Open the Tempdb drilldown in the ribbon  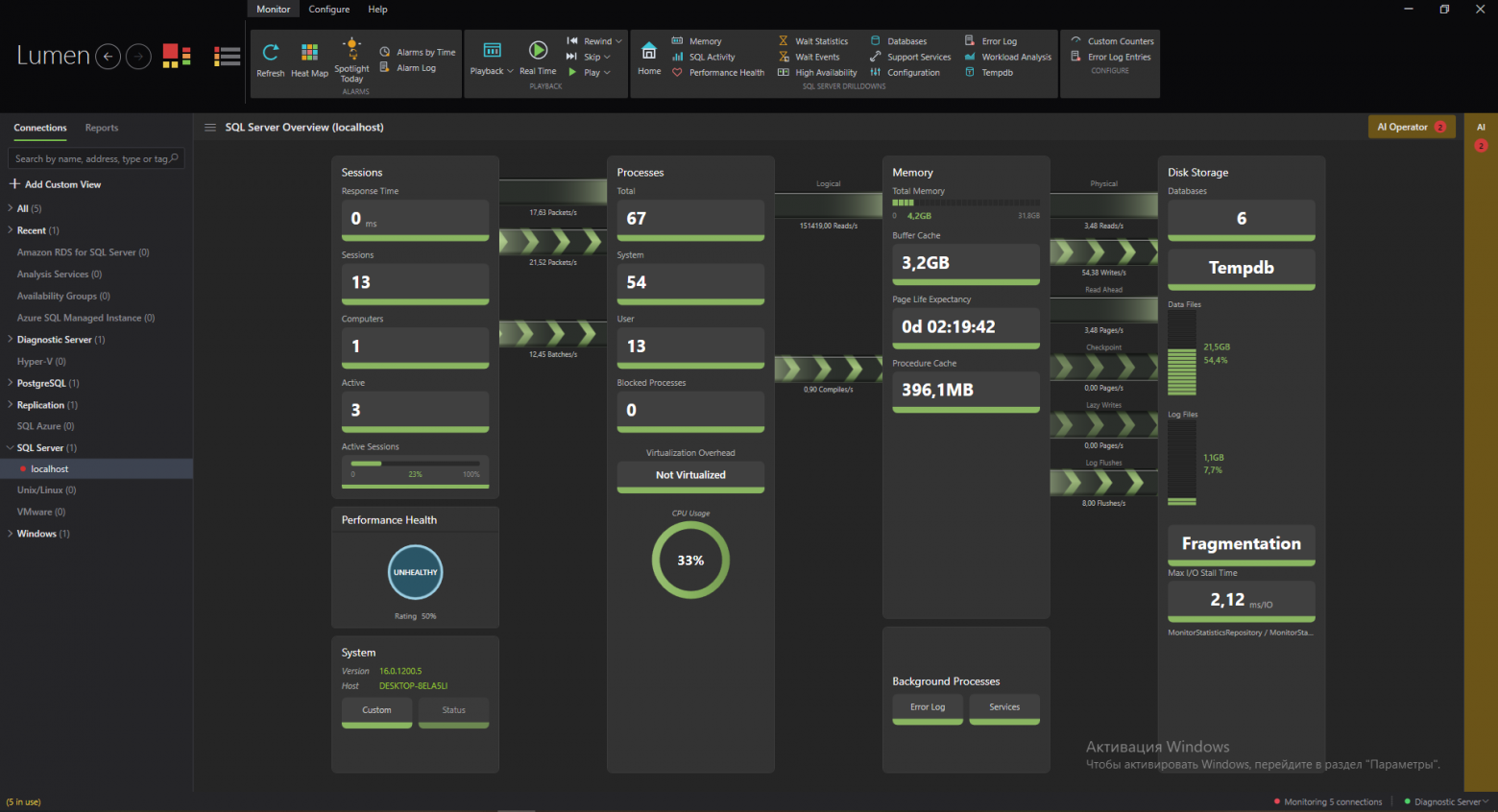coord(989,72)
